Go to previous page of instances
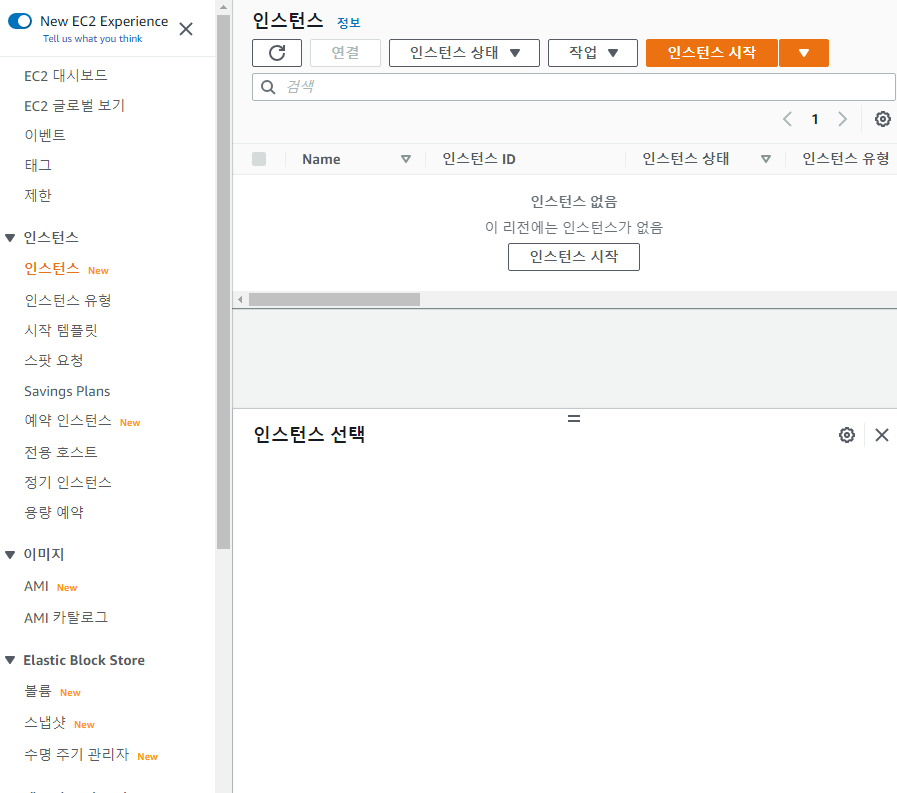 pos(787,119)
